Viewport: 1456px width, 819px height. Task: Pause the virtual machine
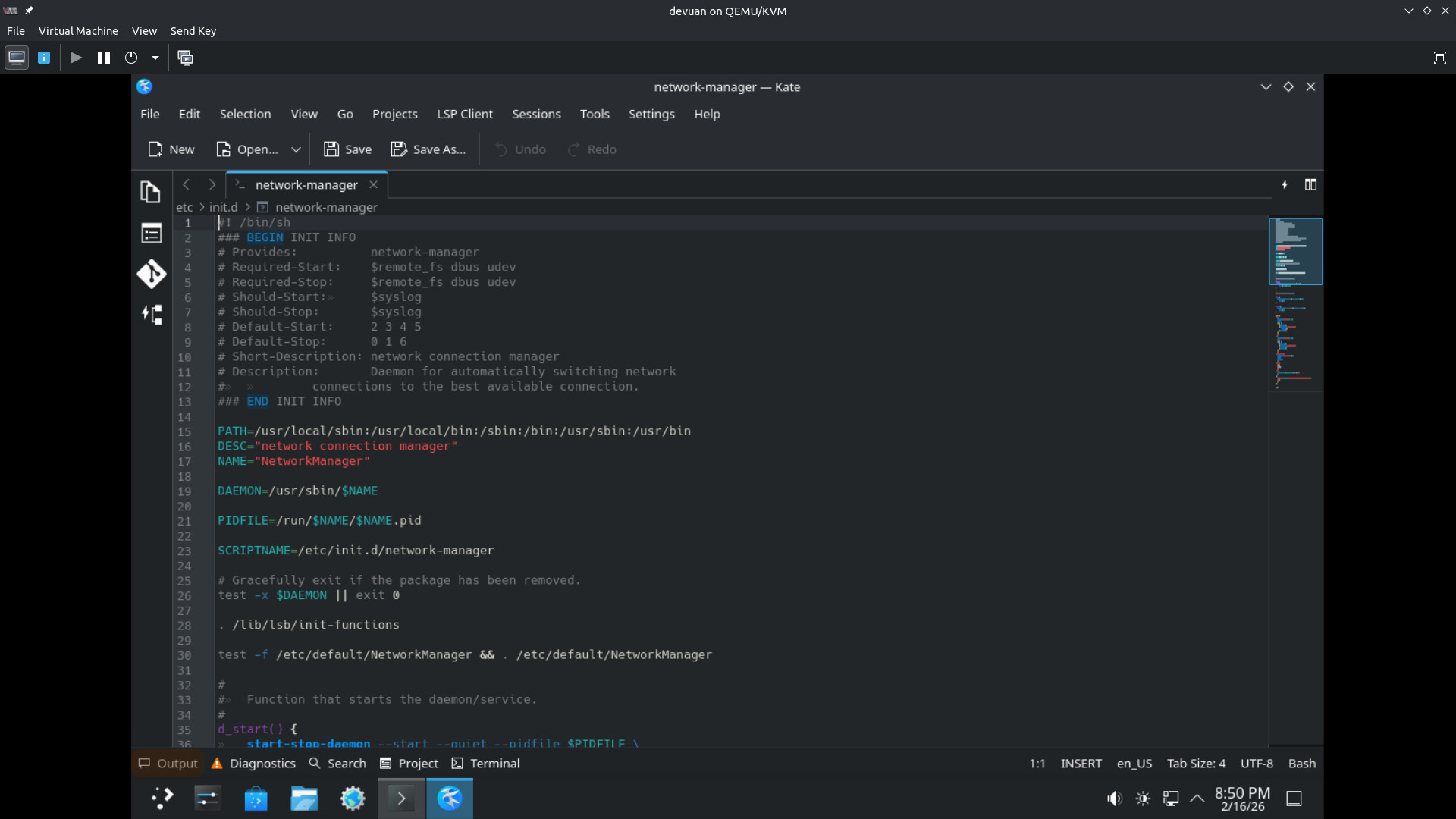[x=104, y=58]
